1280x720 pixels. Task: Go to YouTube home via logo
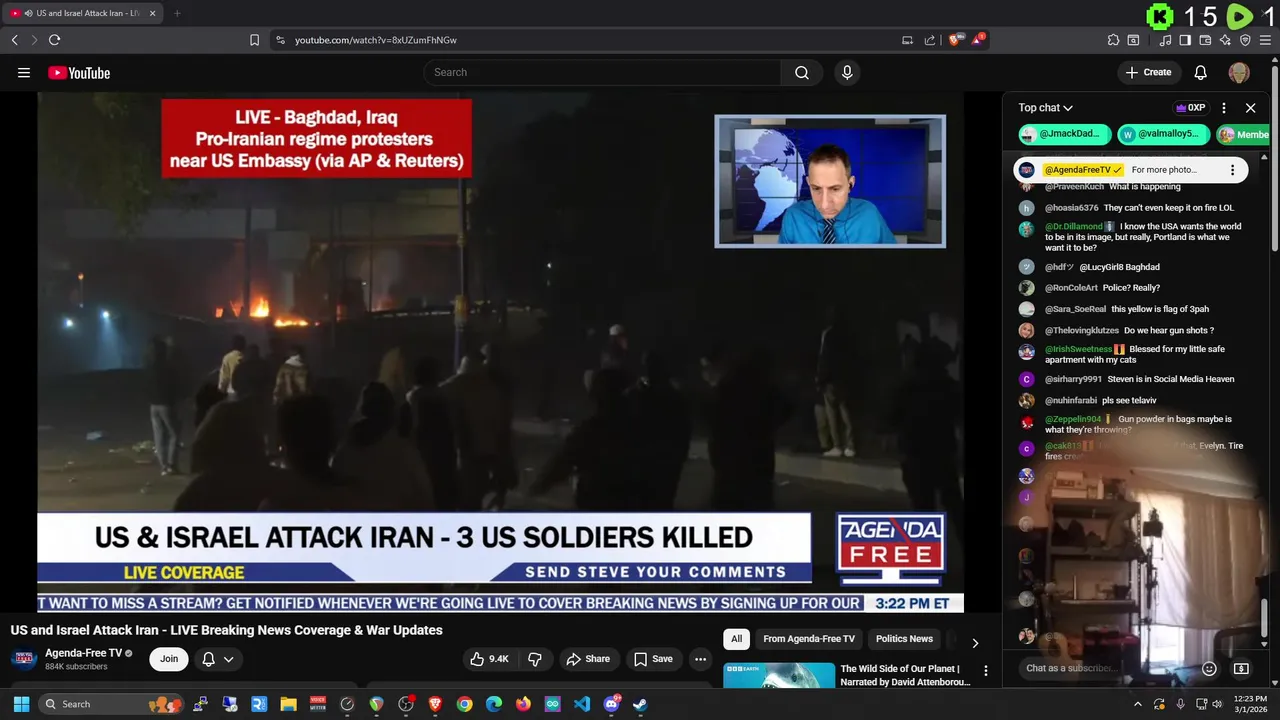point(79,72)
